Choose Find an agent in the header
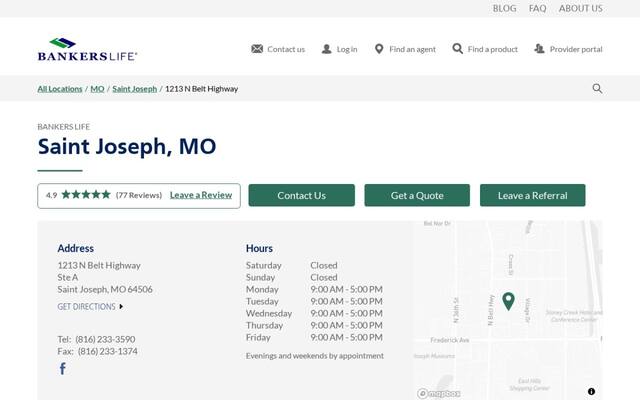640x400 pixels. tap(413, 49)
